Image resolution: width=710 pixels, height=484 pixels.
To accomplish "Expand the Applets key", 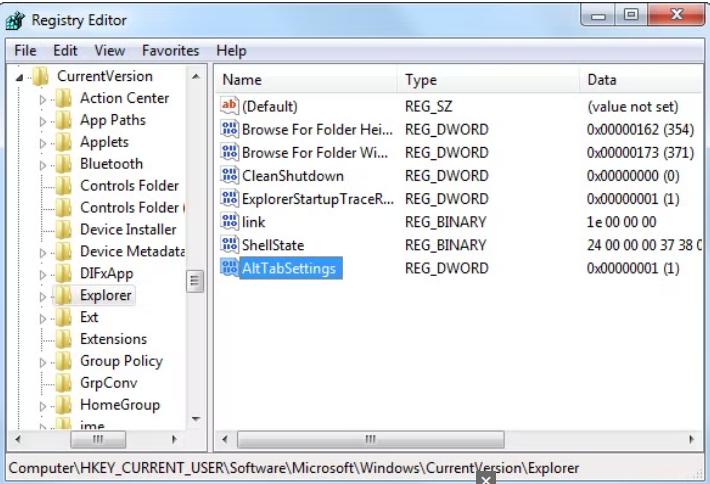I will [x=43, y=143].
